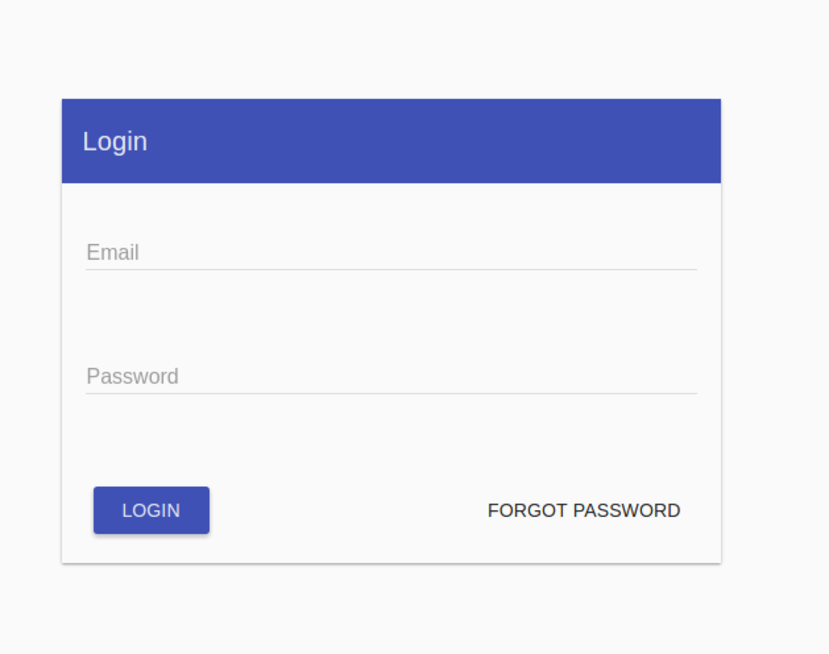The width and height of the screenshot is (829, 654).
Task: Click FORGOT PASSWORD to recover account
Action: pos(583,510)
